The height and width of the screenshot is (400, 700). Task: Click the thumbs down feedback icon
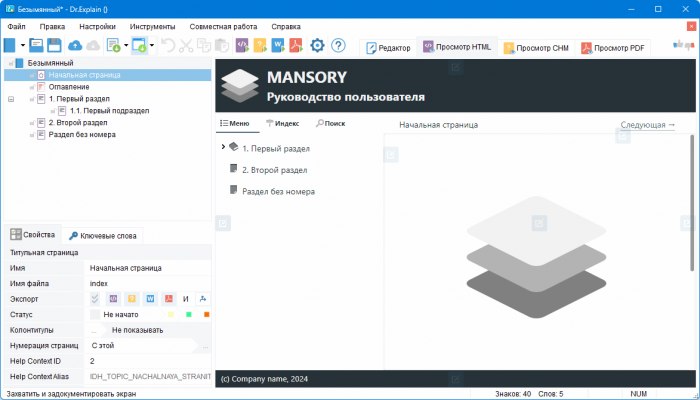point(689,45)
